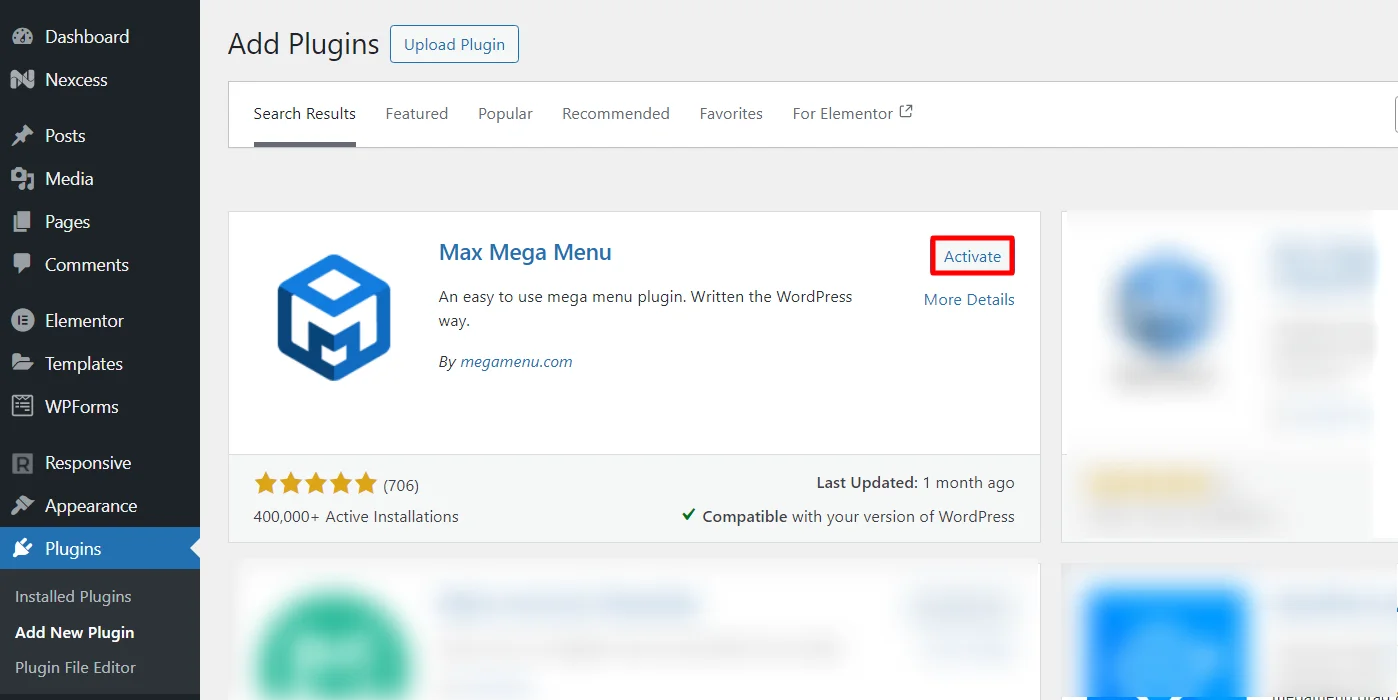
Task: Switch to the Popular tab
Action: (505, 114)
